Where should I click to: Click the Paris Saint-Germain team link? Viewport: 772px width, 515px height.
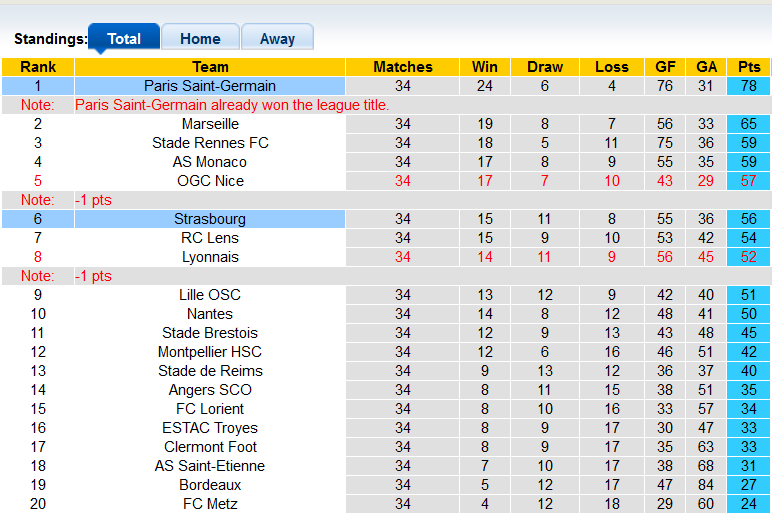[210, 86]
